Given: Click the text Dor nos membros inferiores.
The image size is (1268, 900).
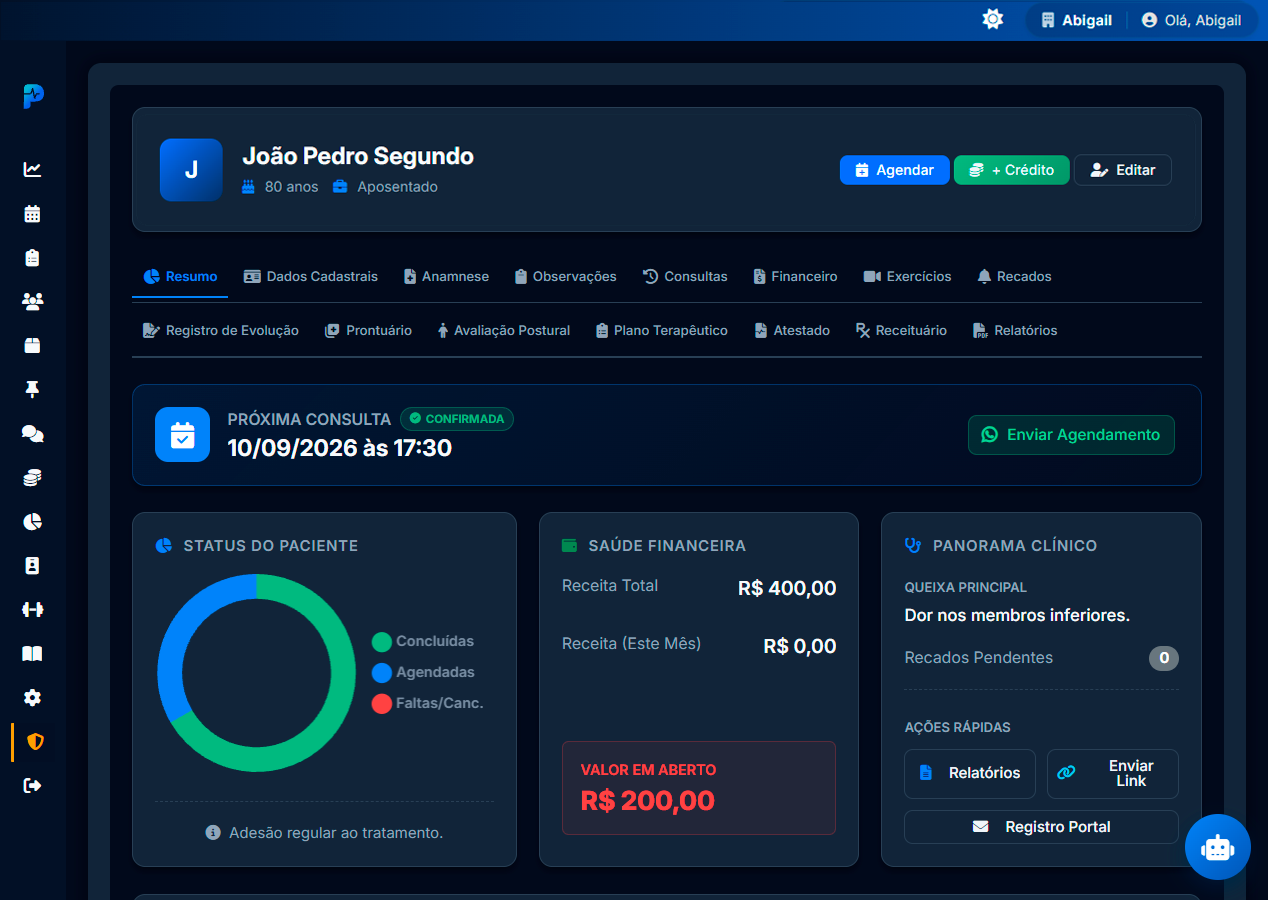Looking at the screenshot, I should click(x=1017, y=616).
